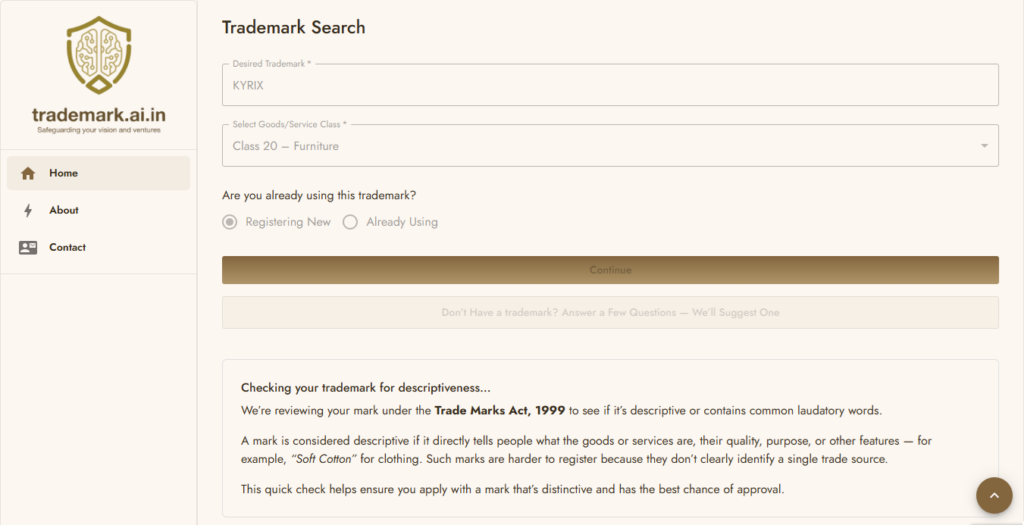Click the trademark.ai.in brand name text
Screen dimensions: 1024x525
coord(99,115)
